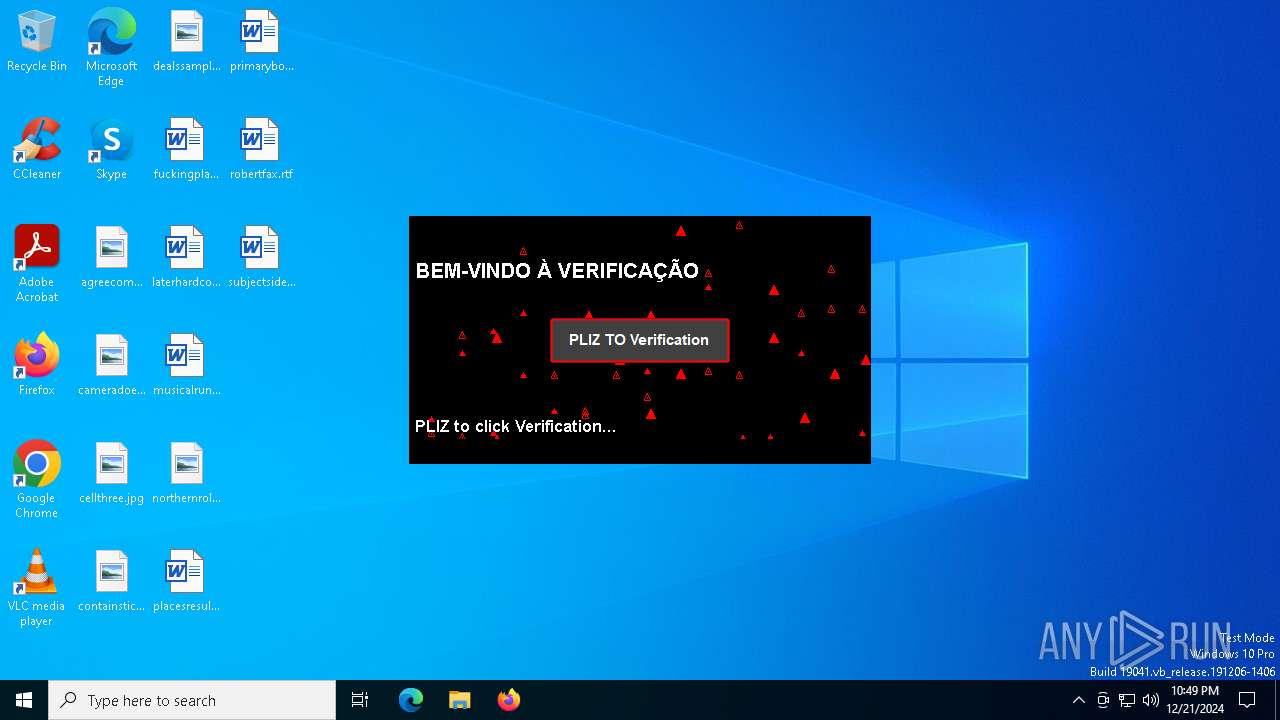Screen dimensions: 1280x720
Task: Select the dealssampl... image file
Action: (x=186, y=42)
